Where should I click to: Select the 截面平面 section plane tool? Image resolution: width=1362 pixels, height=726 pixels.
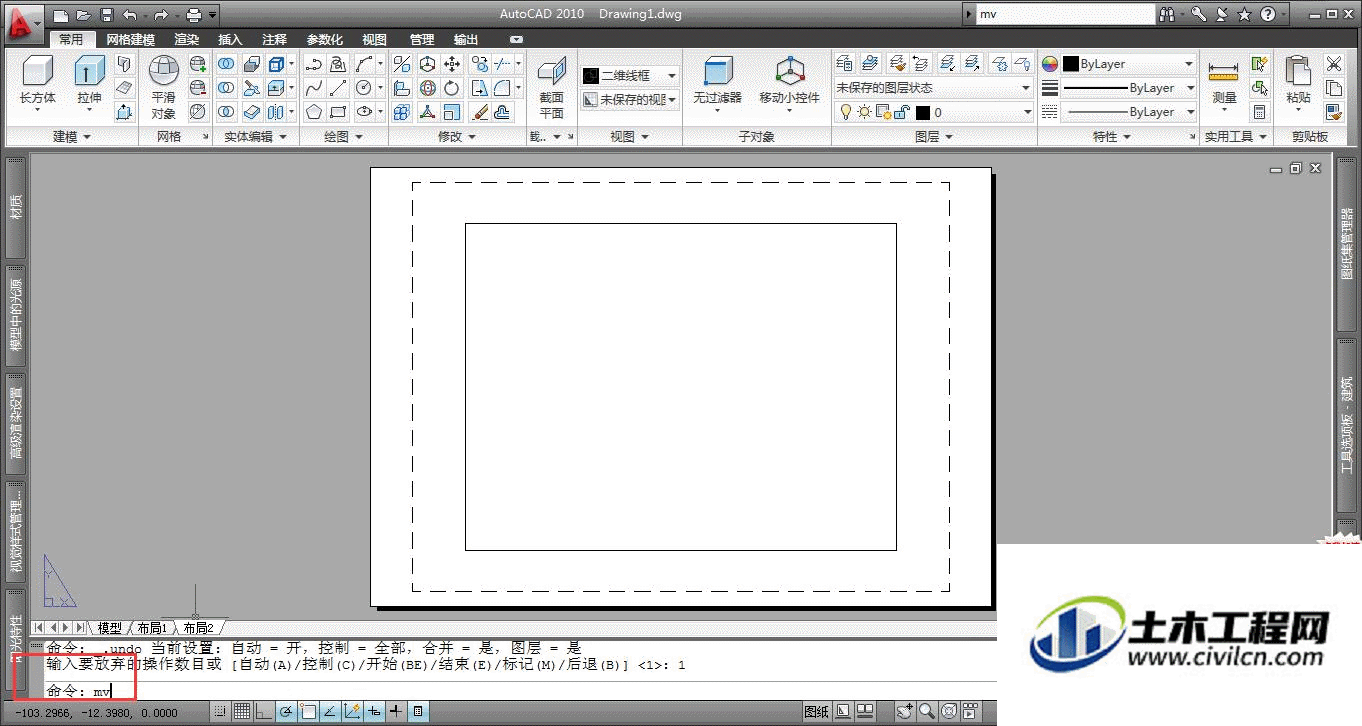552,88
